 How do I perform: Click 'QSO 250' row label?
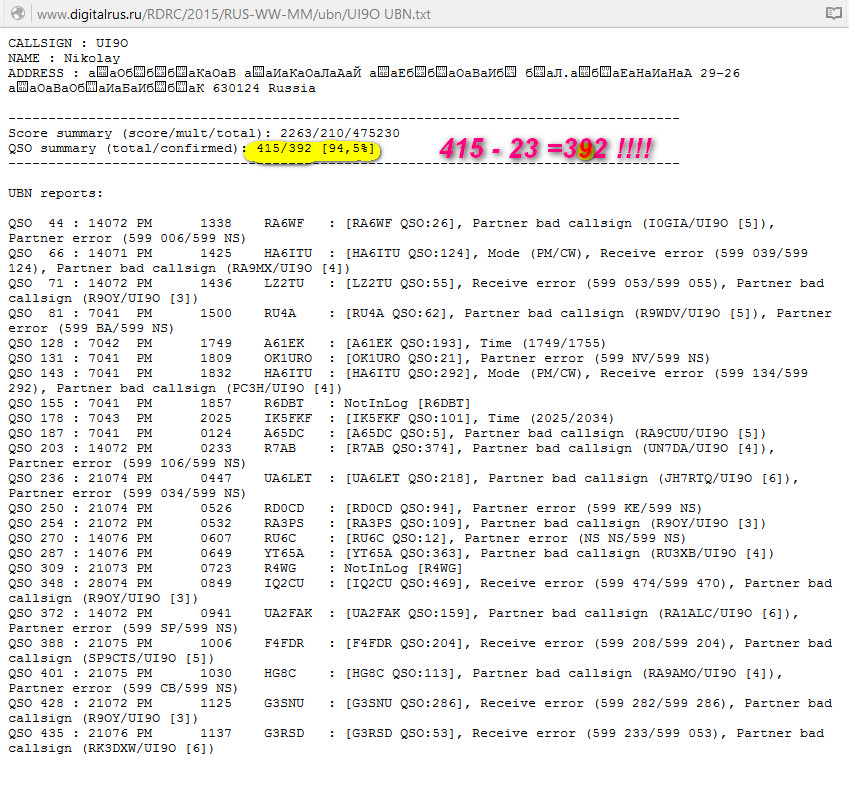(36, 508)
